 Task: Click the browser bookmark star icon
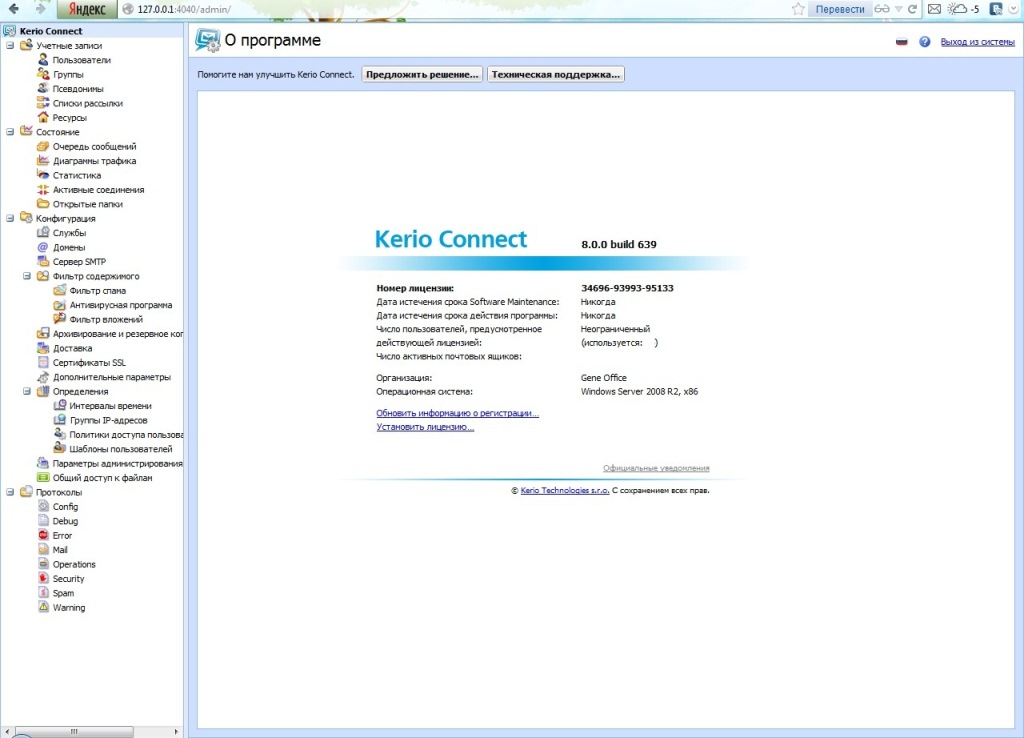click(798, 9)
